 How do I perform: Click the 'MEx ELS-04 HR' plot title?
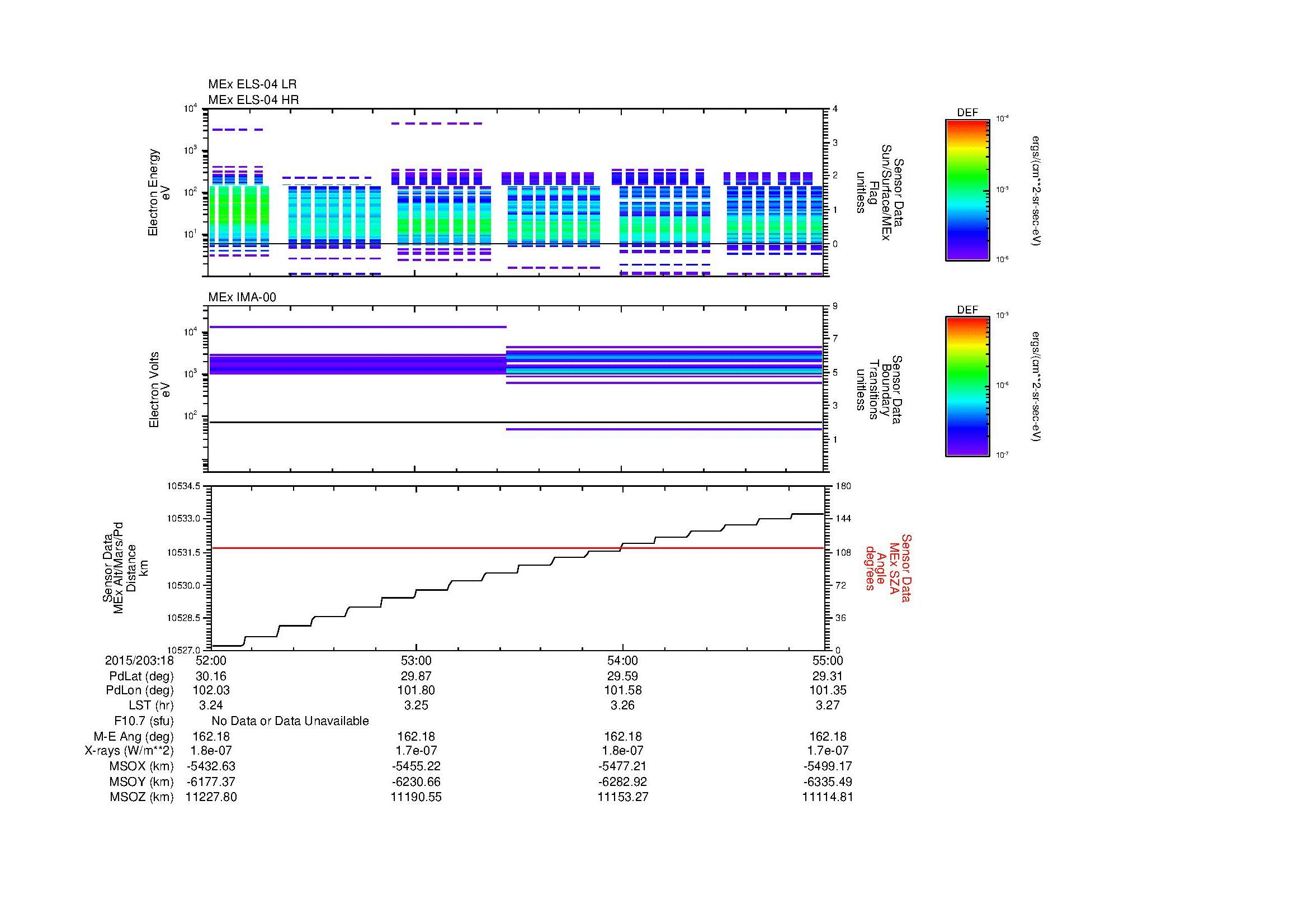(253, 99)
